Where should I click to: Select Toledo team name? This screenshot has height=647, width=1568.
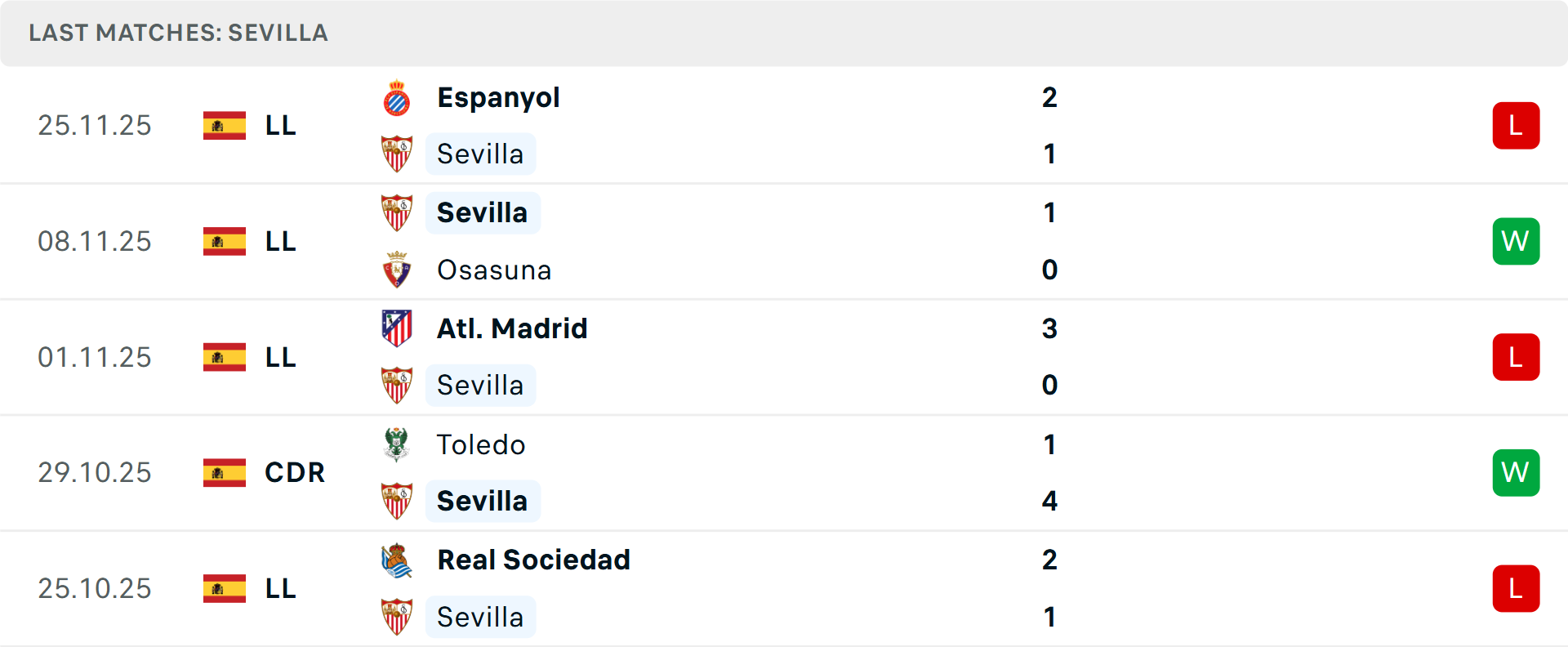[481, 445]
